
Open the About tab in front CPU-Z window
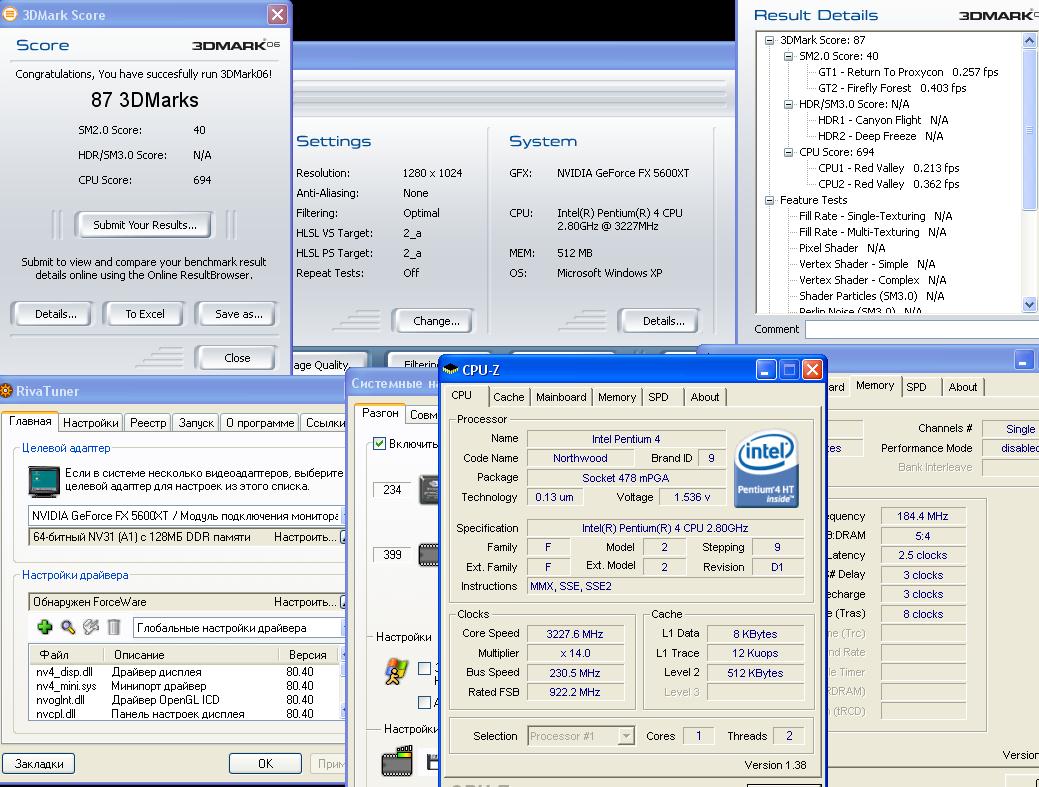click(704, 397)
